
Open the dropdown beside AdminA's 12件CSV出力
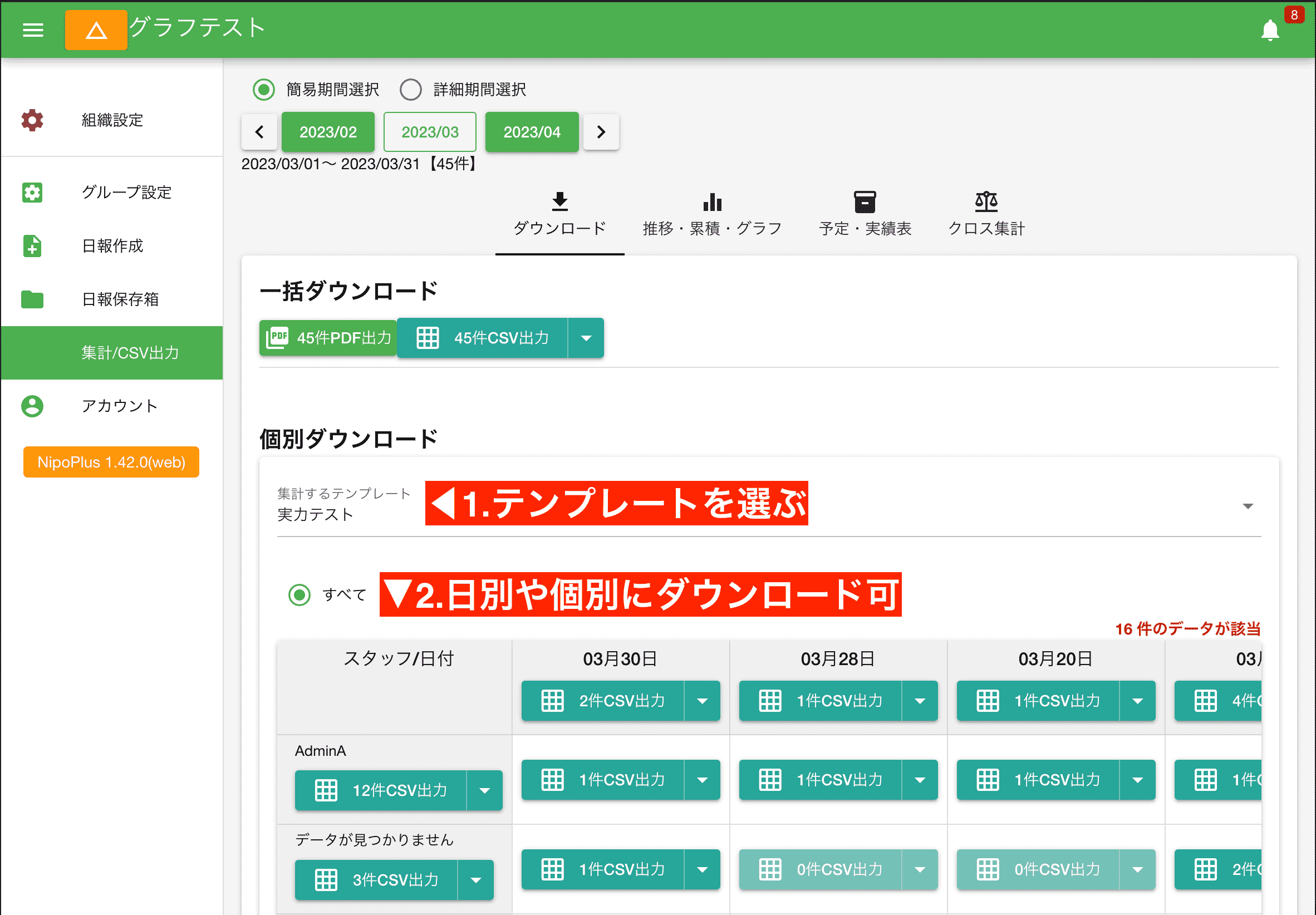click(x=485, y=791)
